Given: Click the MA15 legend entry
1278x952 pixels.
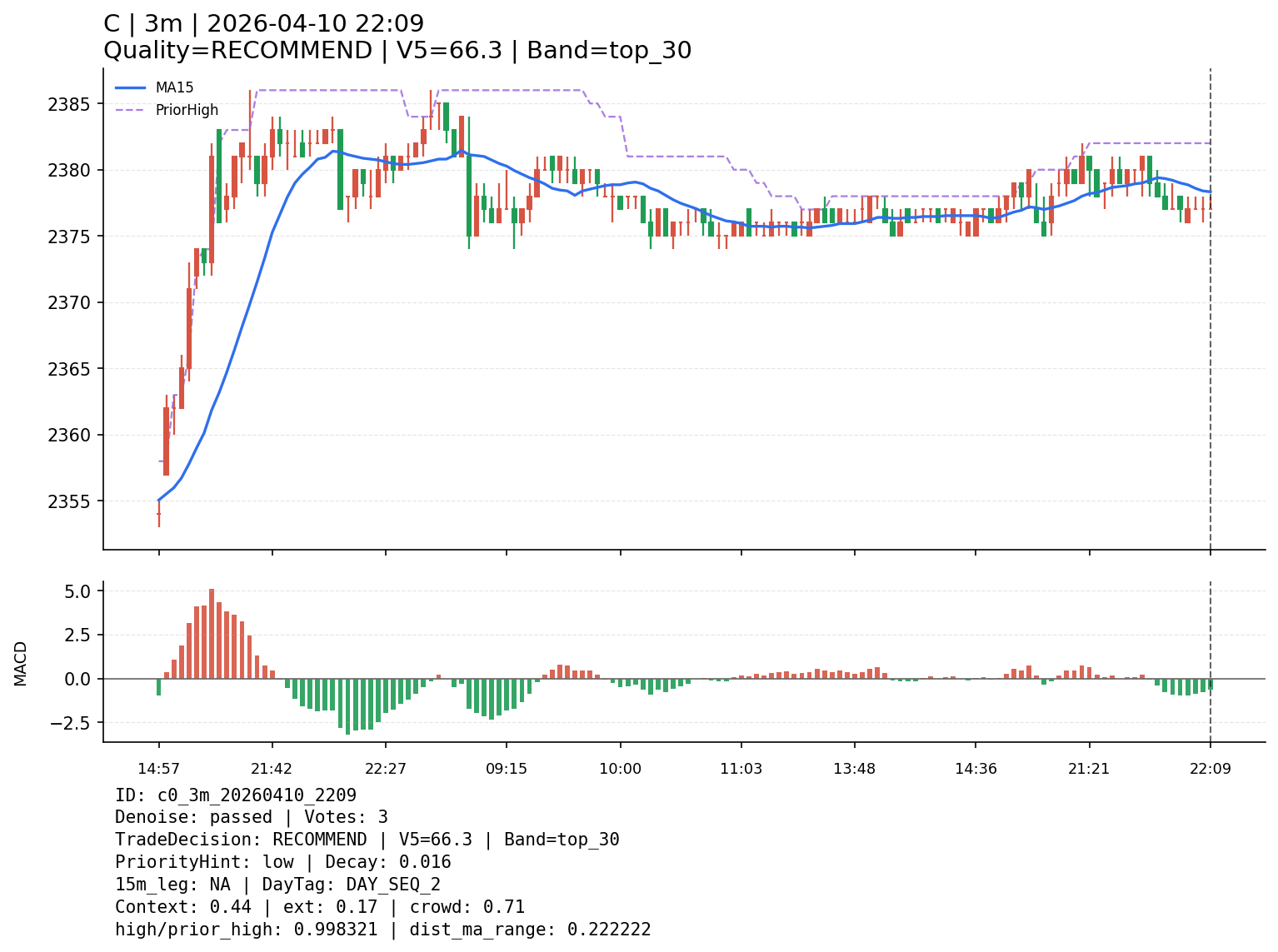Looking at the screenshot, I should (x=174, y=87).
